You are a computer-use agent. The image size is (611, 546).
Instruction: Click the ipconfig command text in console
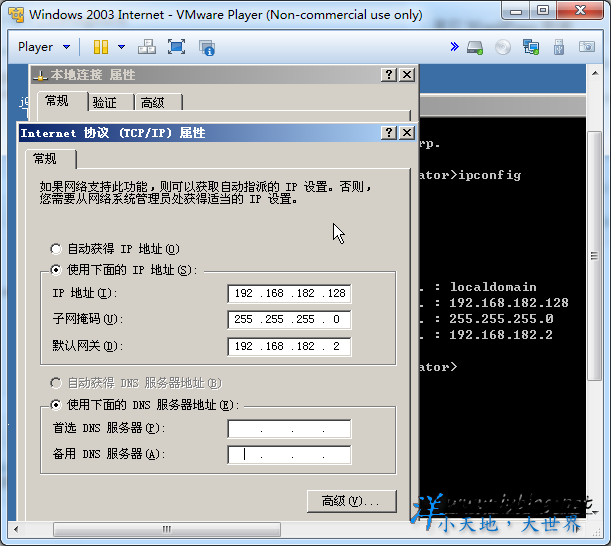[x=490, y=175]
